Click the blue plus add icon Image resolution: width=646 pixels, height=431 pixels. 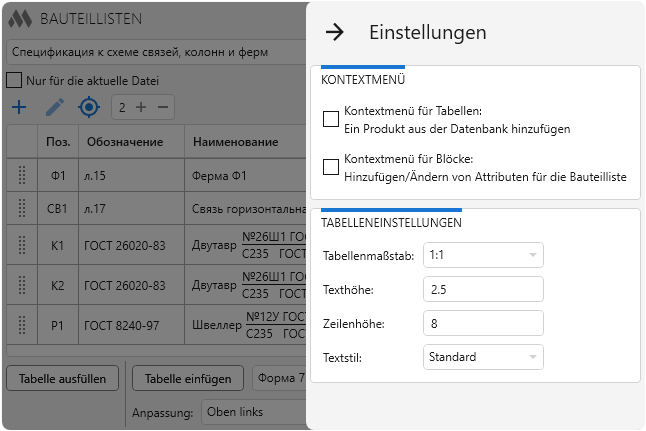pos(18,107)
